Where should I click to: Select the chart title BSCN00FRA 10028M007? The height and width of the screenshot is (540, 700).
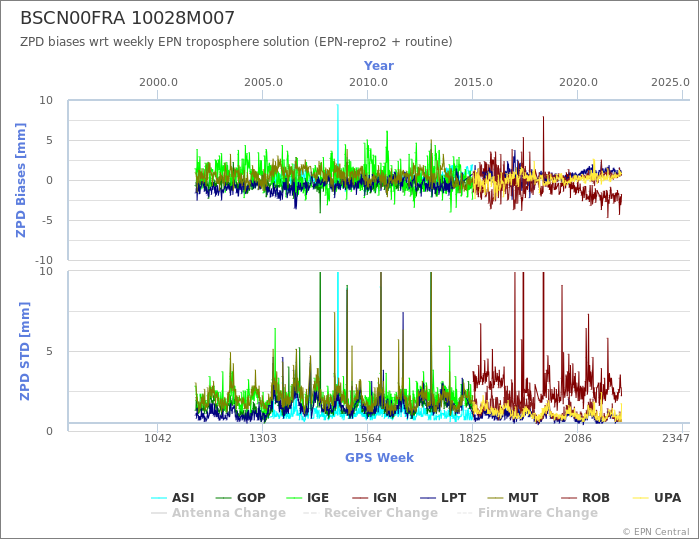pyautogui.click(x=127, y=18)
